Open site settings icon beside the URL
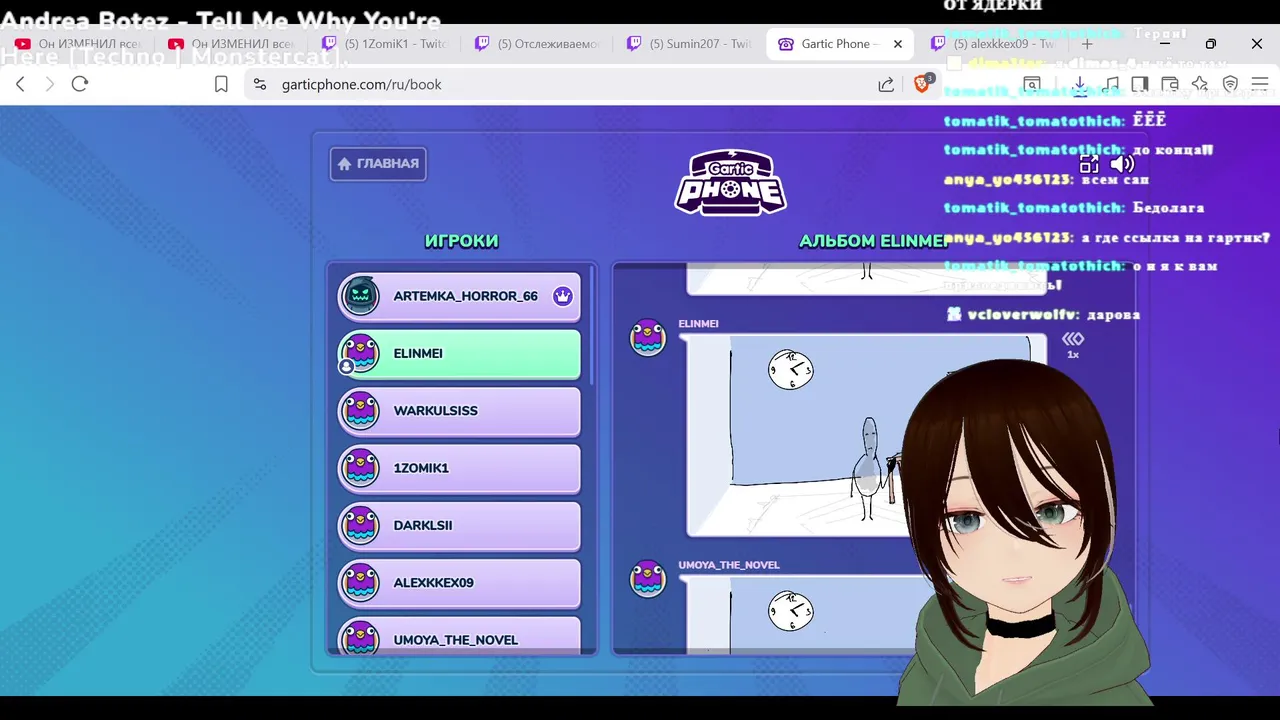This screenshot has height=720, width=1280. point(260,85)
